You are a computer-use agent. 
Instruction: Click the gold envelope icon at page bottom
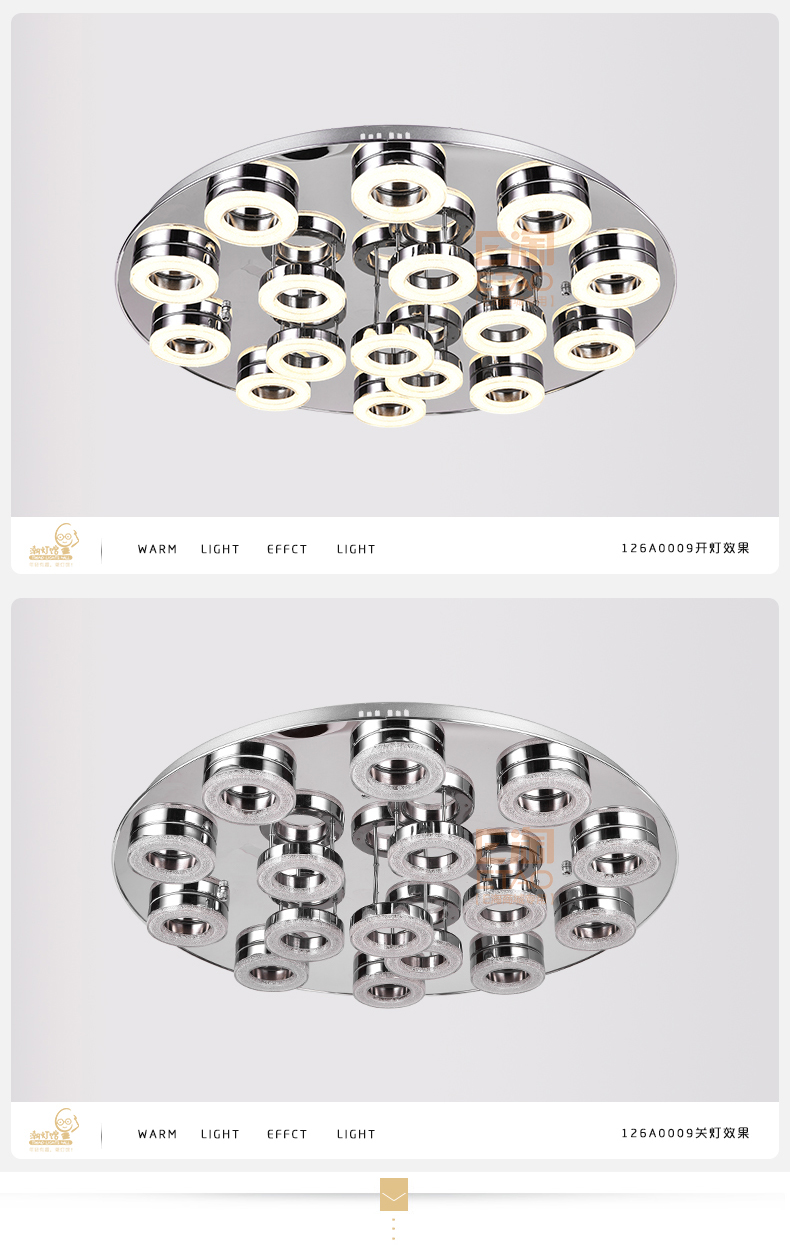coord(394,1194)
